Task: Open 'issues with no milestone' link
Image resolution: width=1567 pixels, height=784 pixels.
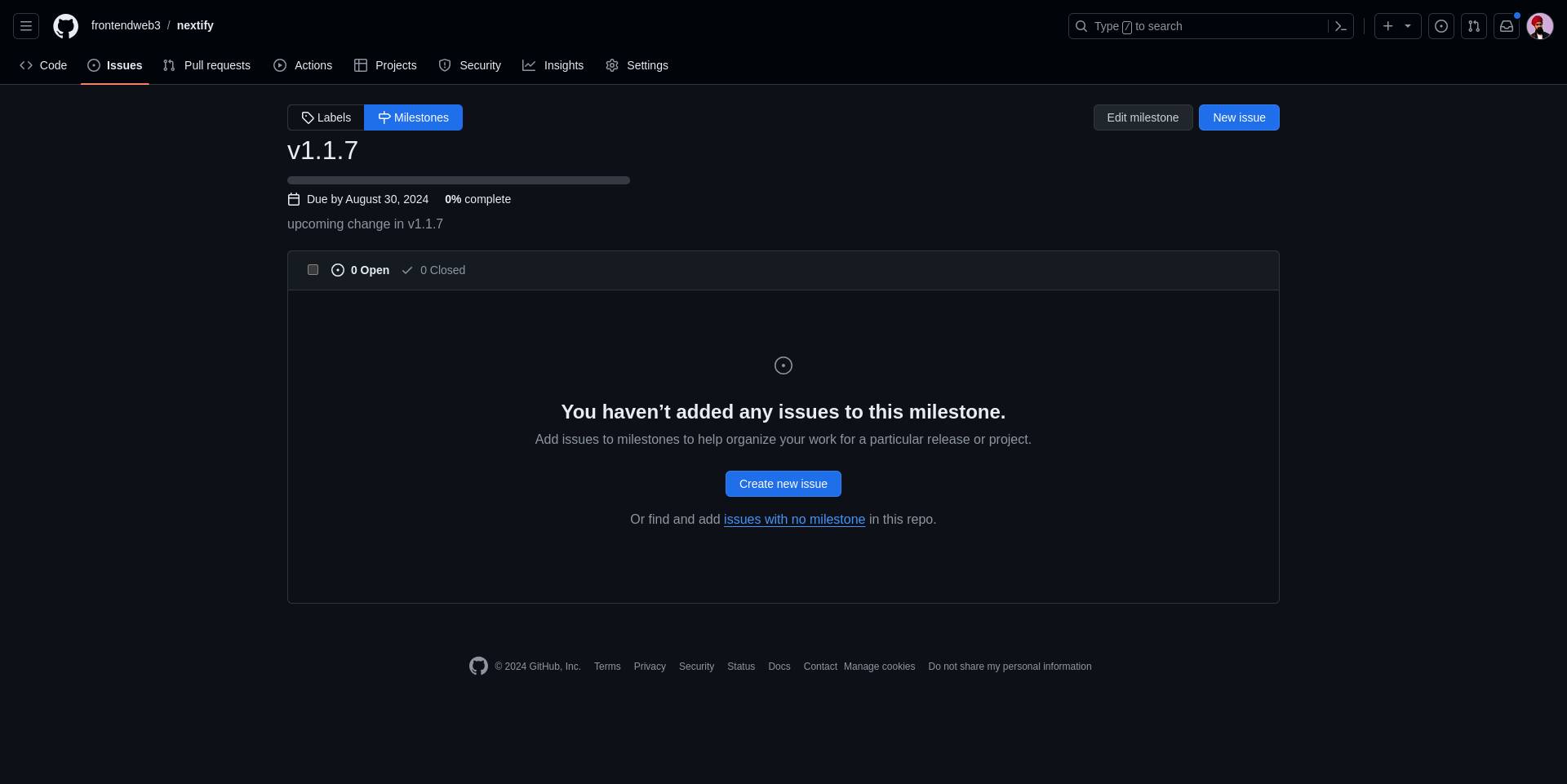Action: [x=794, y=520]
